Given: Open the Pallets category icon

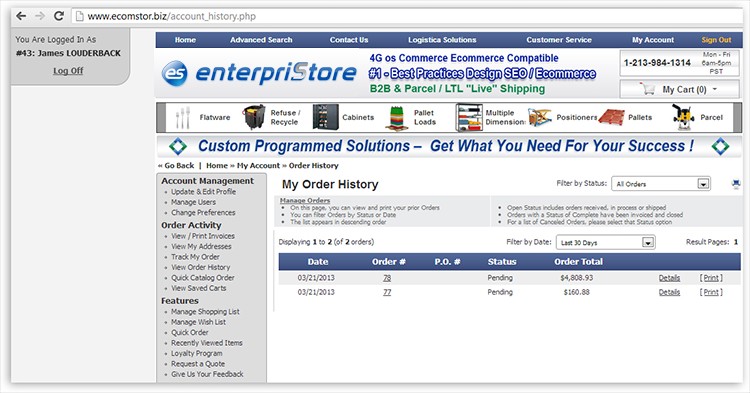Looking at the screenshot, I should 611,118.
